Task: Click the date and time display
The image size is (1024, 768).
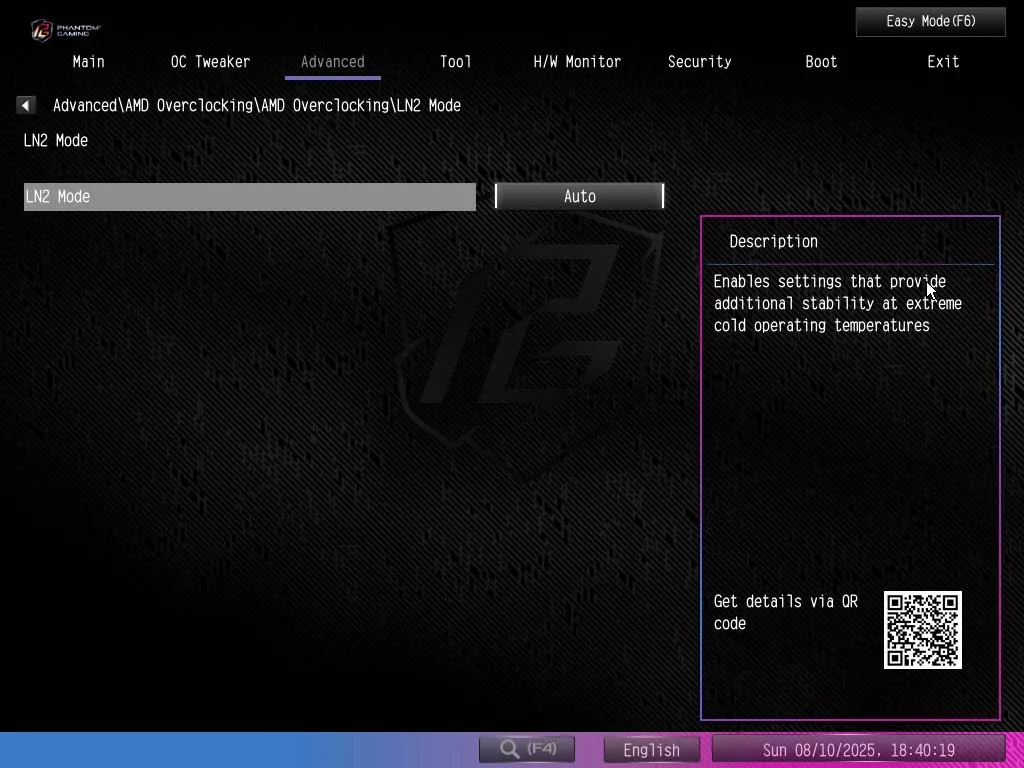Action: coord(858,750)
